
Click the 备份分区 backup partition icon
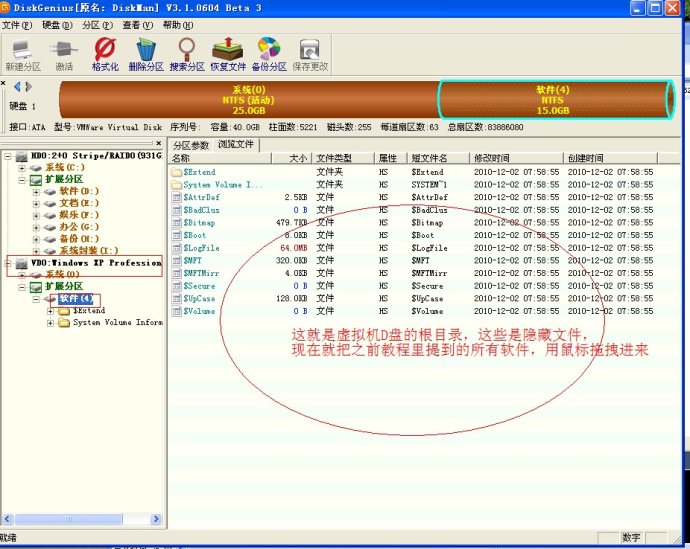click(269, 55)
